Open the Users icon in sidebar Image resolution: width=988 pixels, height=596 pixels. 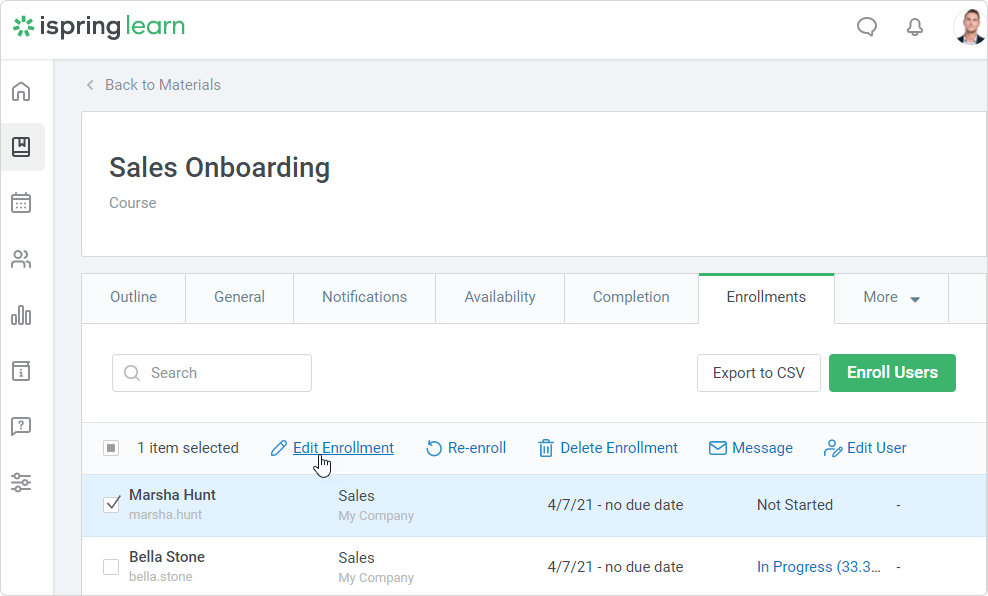click(x=21, y=260)
